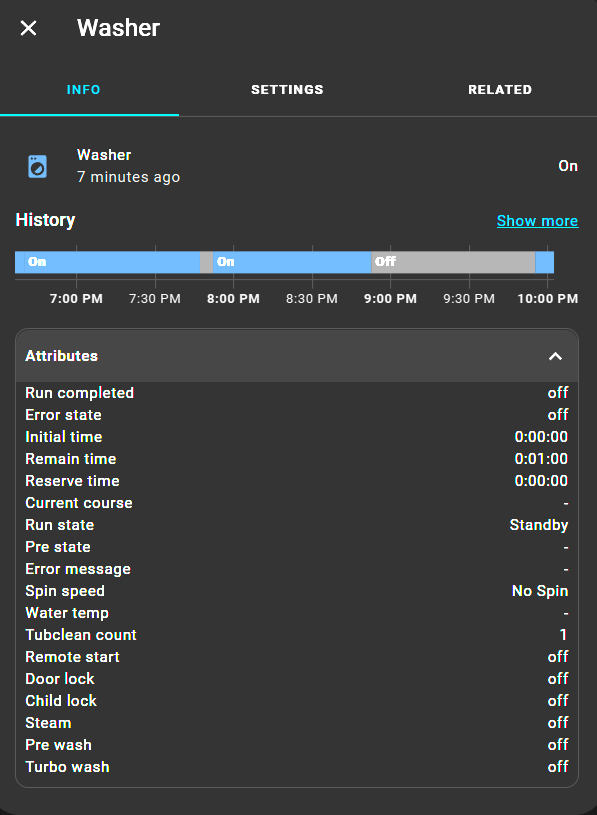597x815 pixels.
Task: Click the washer's current On state
Action: [x=567, y=165]
